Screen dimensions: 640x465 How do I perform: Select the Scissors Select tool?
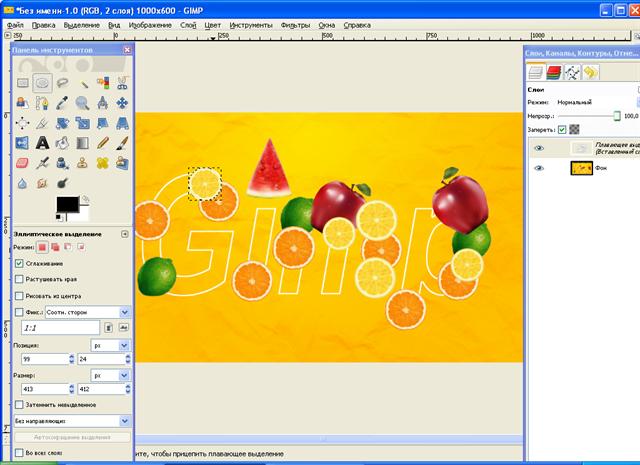pos(122,83)
